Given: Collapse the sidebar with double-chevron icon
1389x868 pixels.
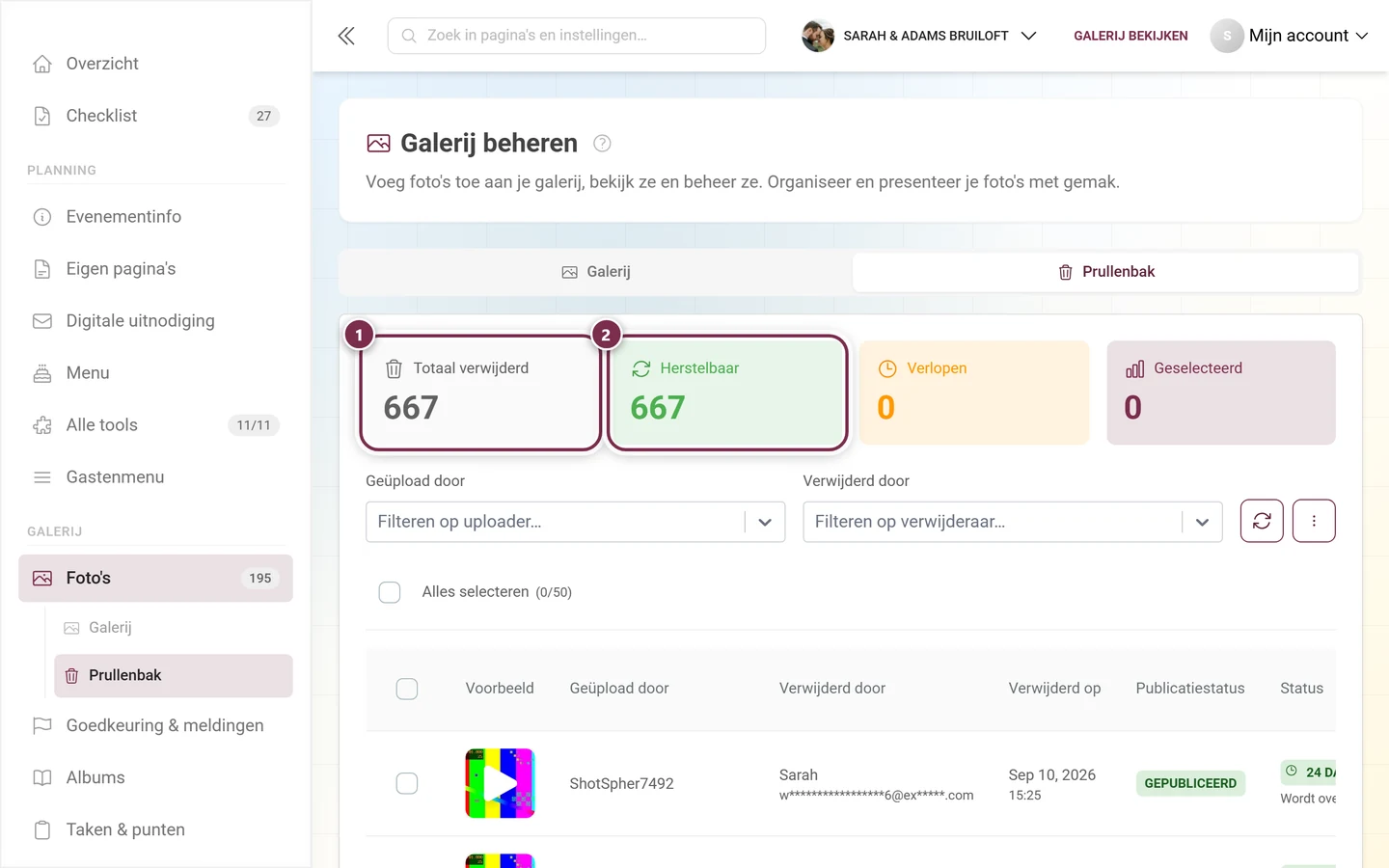Looking at the screenshot, I should click(346, 36).
